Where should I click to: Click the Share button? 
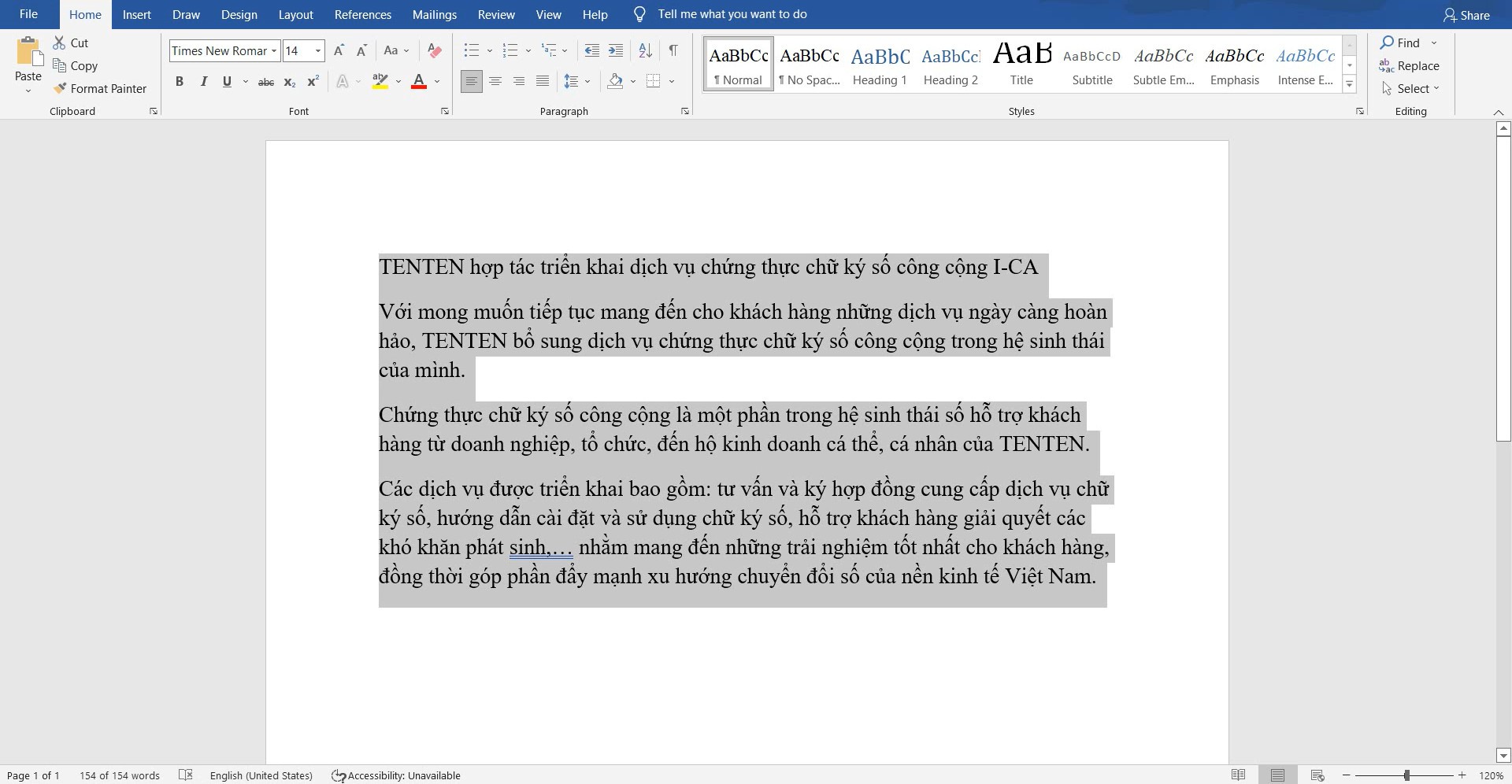point(1466,15)
